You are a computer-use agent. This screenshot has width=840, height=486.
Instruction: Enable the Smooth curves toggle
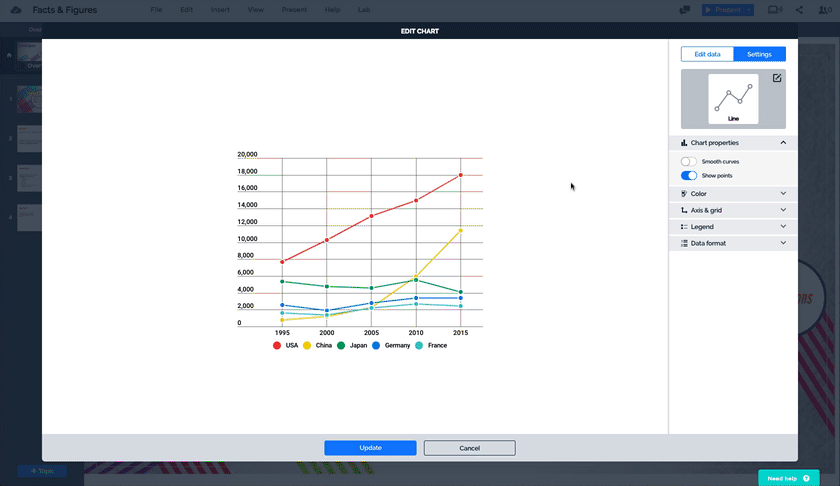click(689, 161)
